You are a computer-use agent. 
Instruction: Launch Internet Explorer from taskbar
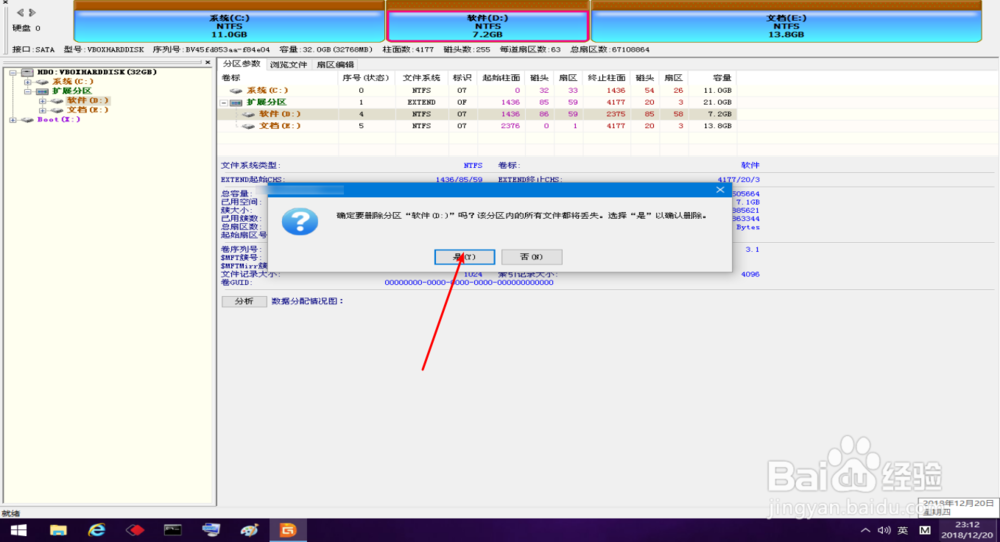pos(96,530)
